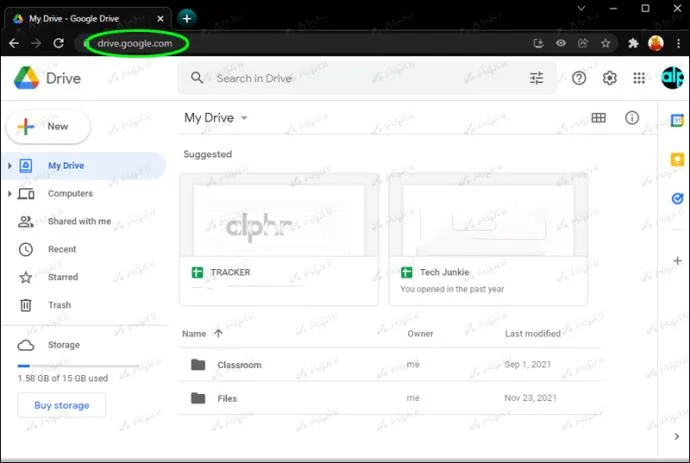Screen dimensions: 690x463
Task: Click the Search in Drive field
Action: click(367, 78)
